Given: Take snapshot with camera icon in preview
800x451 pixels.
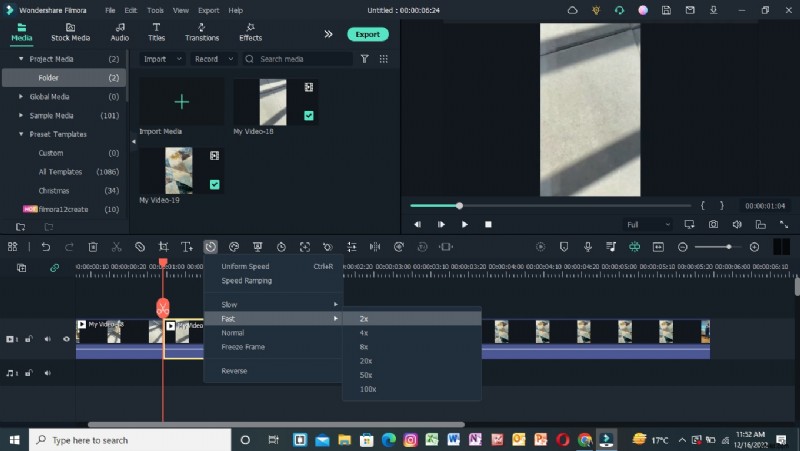Looking at the screenshot, I should pyautogui.click(x=713, y=224).
